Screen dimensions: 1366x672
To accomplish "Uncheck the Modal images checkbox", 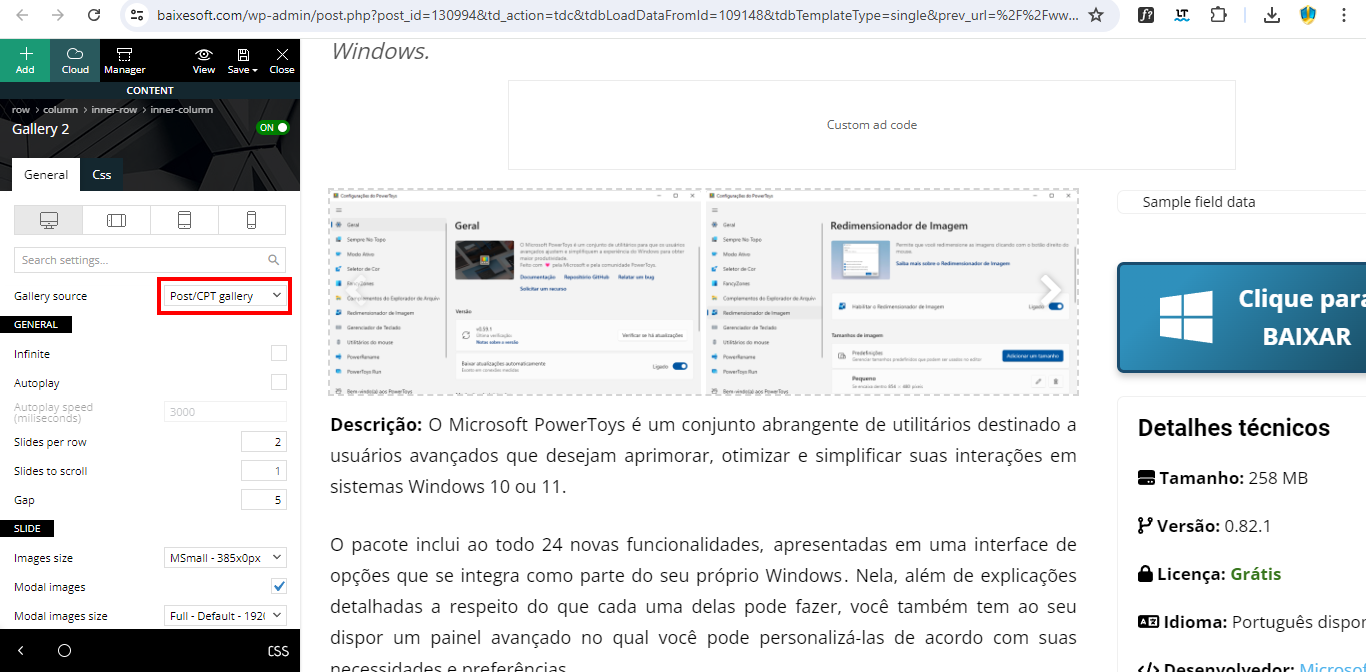I will pyautogui.click(x=279, y=586).
